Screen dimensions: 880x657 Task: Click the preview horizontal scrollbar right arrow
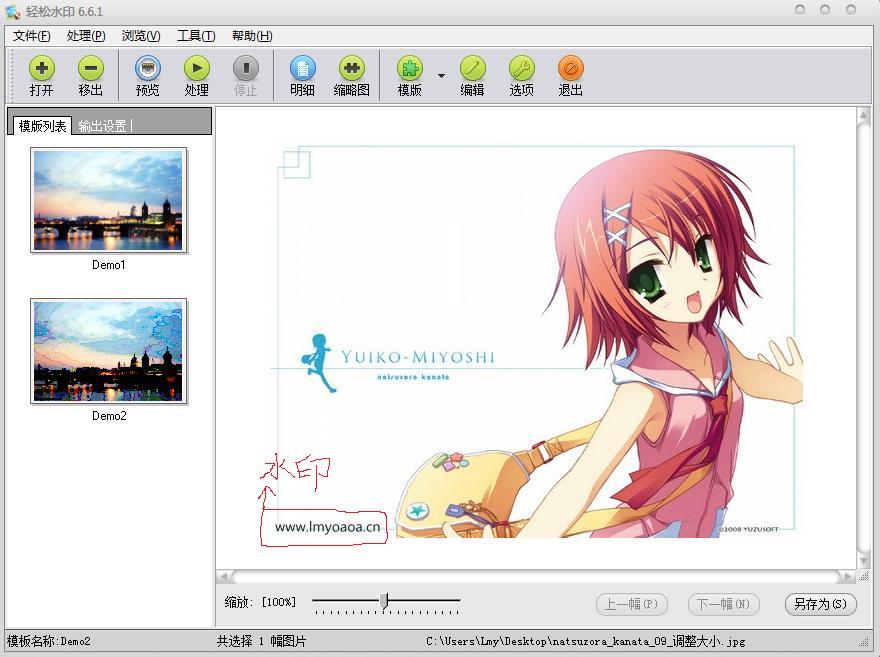click(847, 576)
